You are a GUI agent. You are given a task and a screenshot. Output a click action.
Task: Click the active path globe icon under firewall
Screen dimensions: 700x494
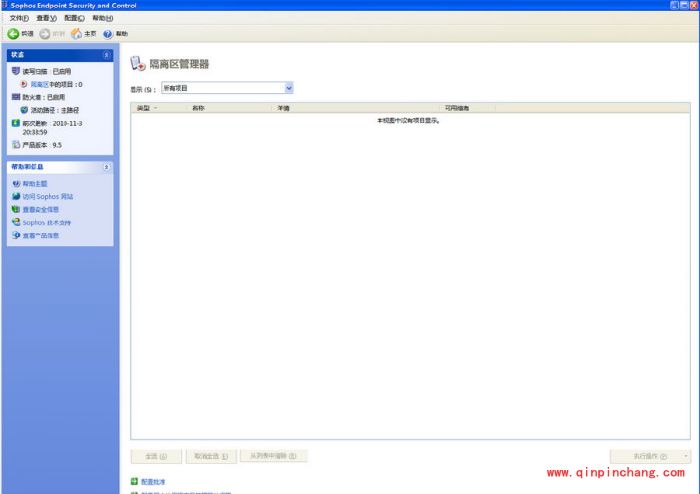coord(24,110)
